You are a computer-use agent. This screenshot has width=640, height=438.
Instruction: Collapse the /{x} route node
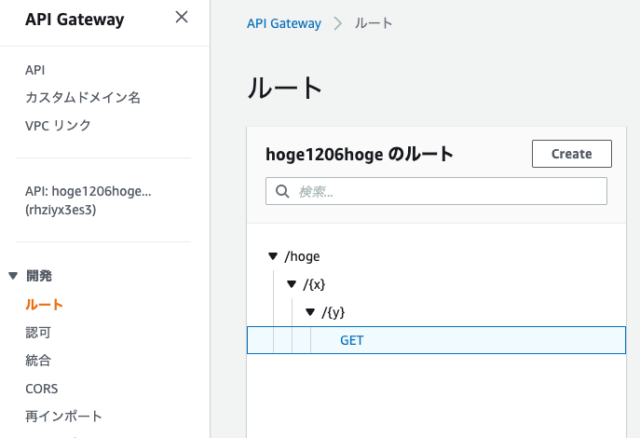(x=291, y=284)
